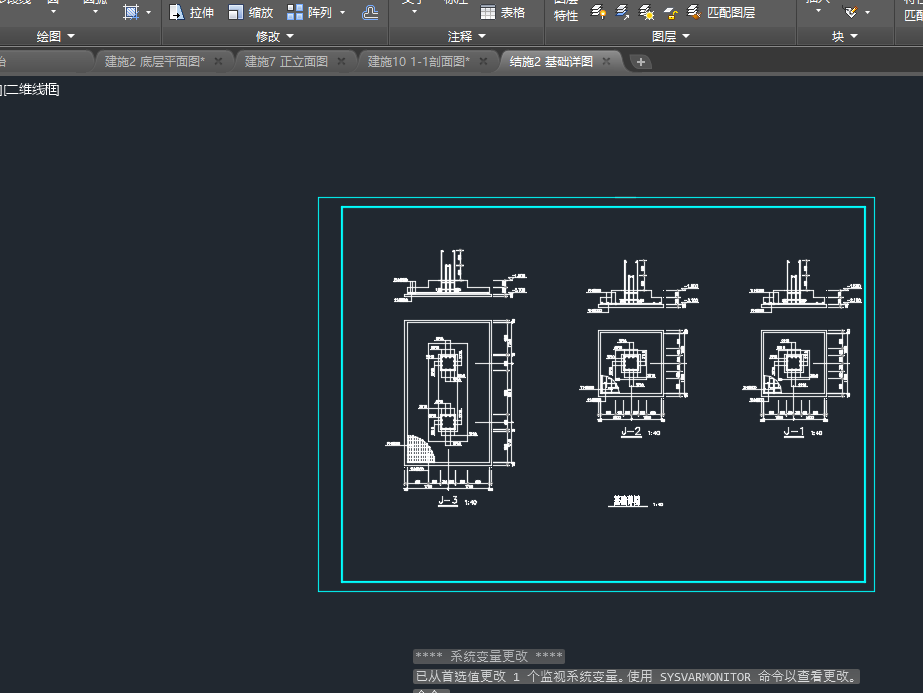Click the J-1 foundation plan drawing
923x693 pixels.
pos(793,364)
